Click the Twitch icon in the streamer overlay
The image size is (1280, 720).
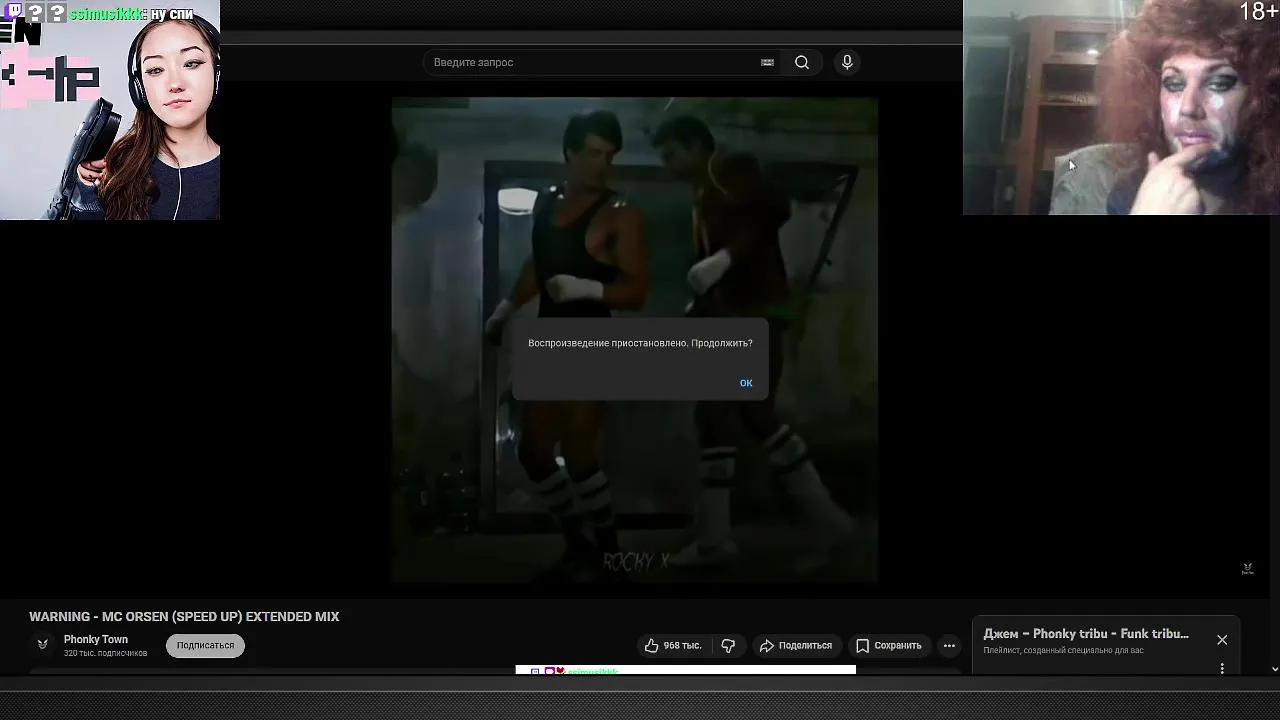pos(14,13)
